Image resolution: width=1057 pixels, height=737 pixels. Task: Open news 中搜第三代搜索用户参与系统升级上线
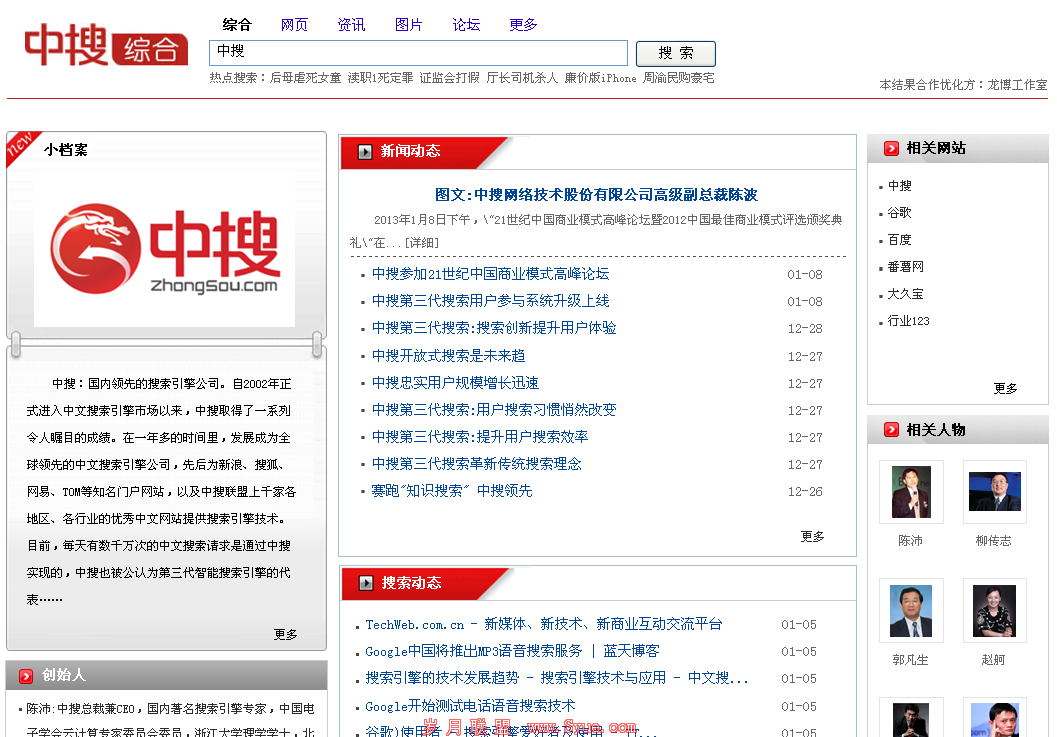point(491,301)
